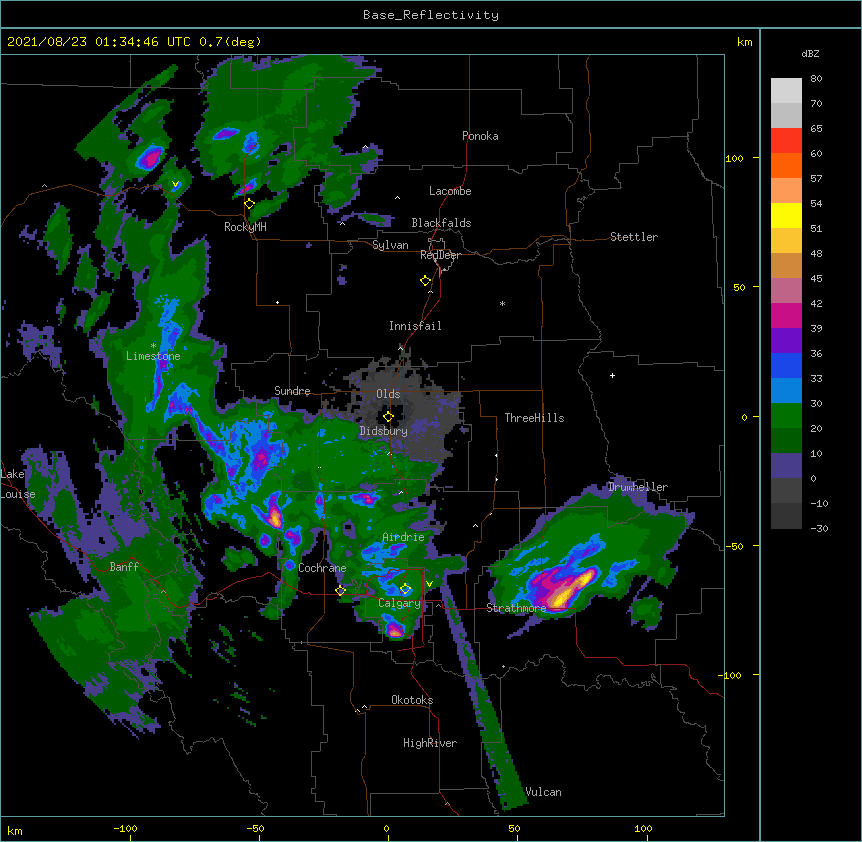Viewport: 862px width, 842px height.
Task: Click the km unit label at top right
Action: click(x=744, y=42)
